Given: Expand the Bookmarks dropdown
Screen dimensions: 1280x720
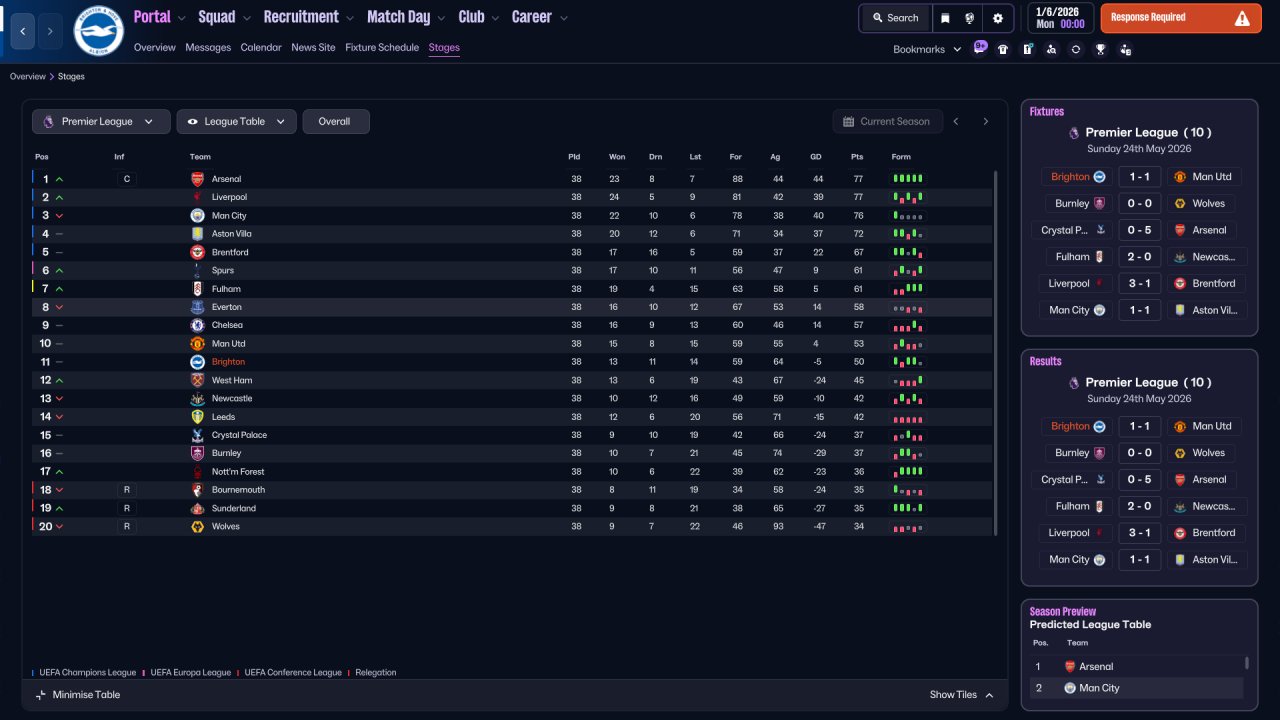Looking at the screenshot, I should pos(927,49).
